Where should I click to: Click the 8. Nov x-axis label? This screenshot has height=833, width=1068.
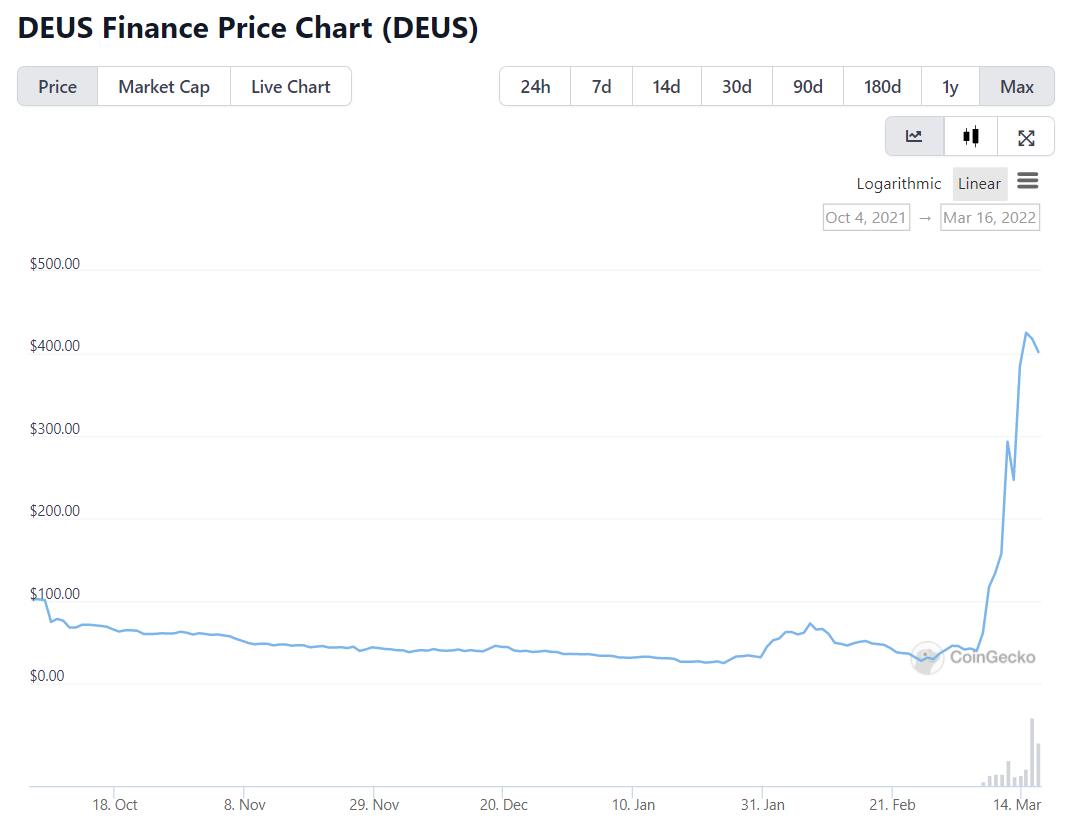[245, 804]
